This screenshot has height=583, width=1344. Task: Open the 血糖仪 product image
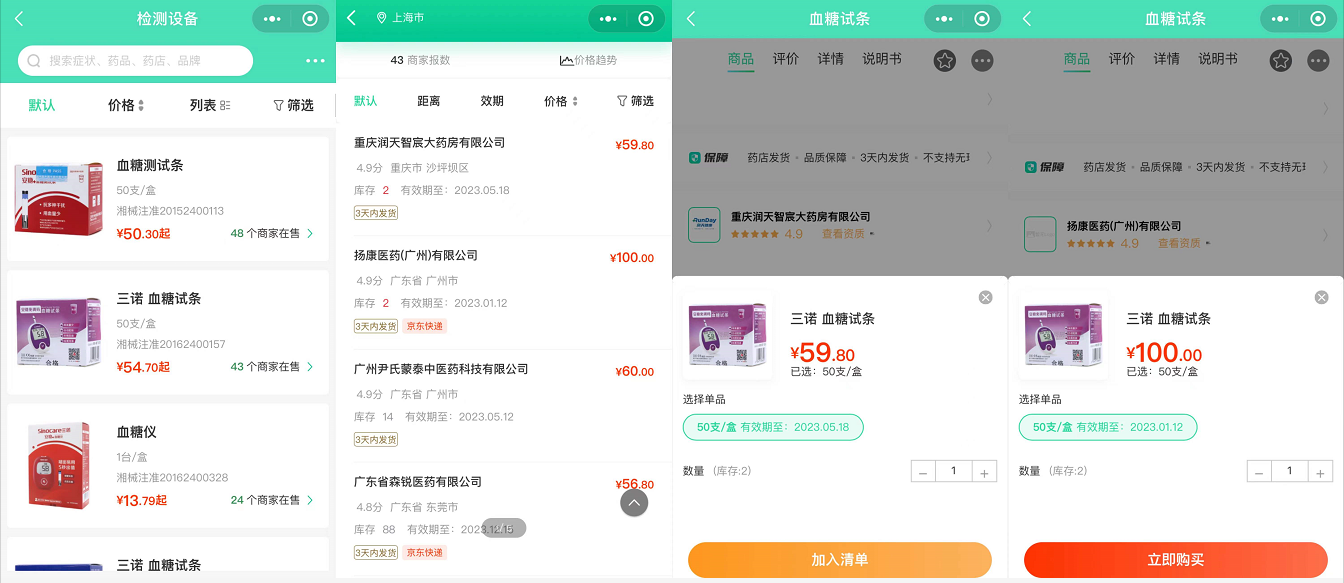coord(59,465)
